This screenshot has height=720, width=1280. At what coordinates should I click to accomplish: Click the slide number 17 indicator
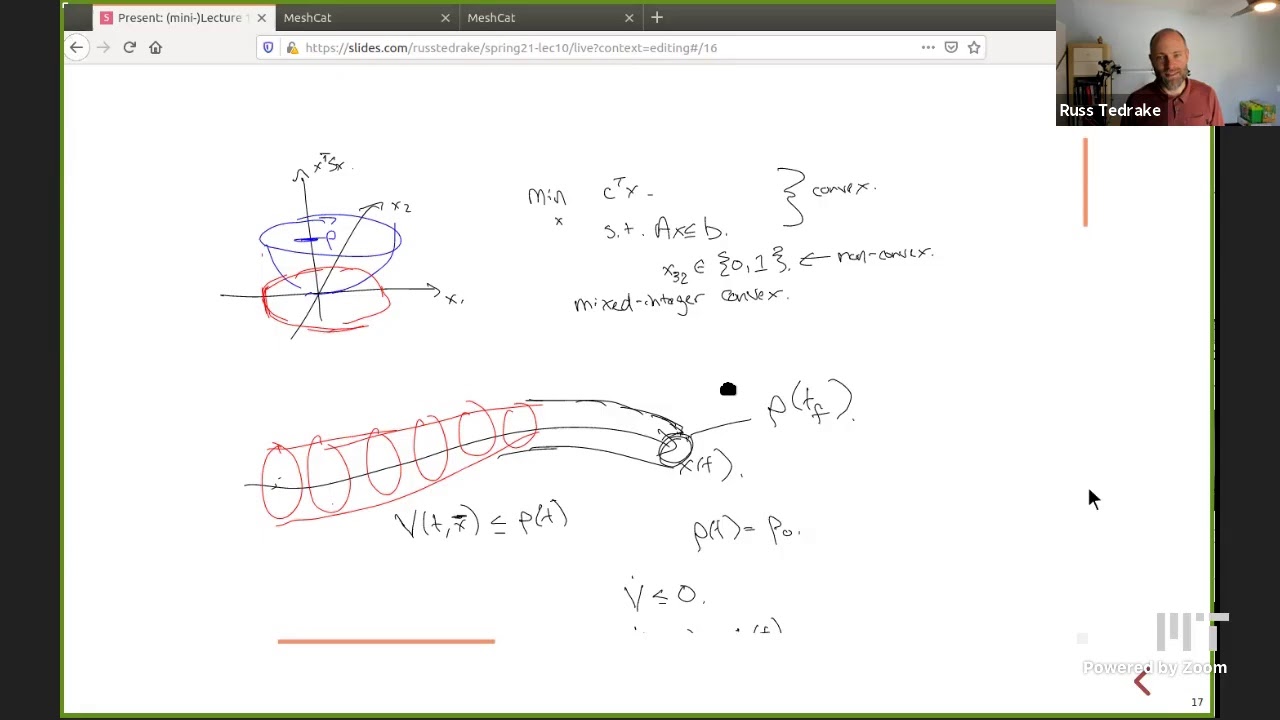[1197, 702]
